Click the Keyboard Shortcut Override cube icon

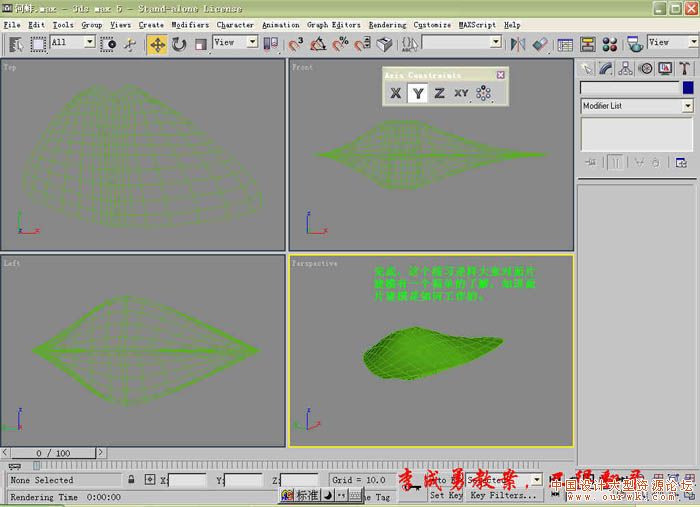tap(384, 45)
